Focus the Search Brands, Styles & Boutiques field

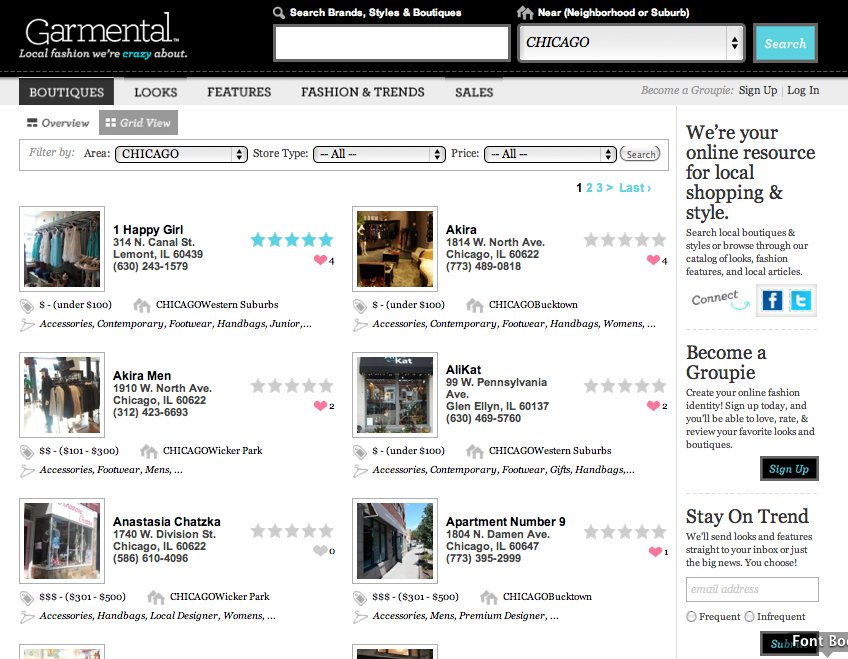[x=392, y=43]
